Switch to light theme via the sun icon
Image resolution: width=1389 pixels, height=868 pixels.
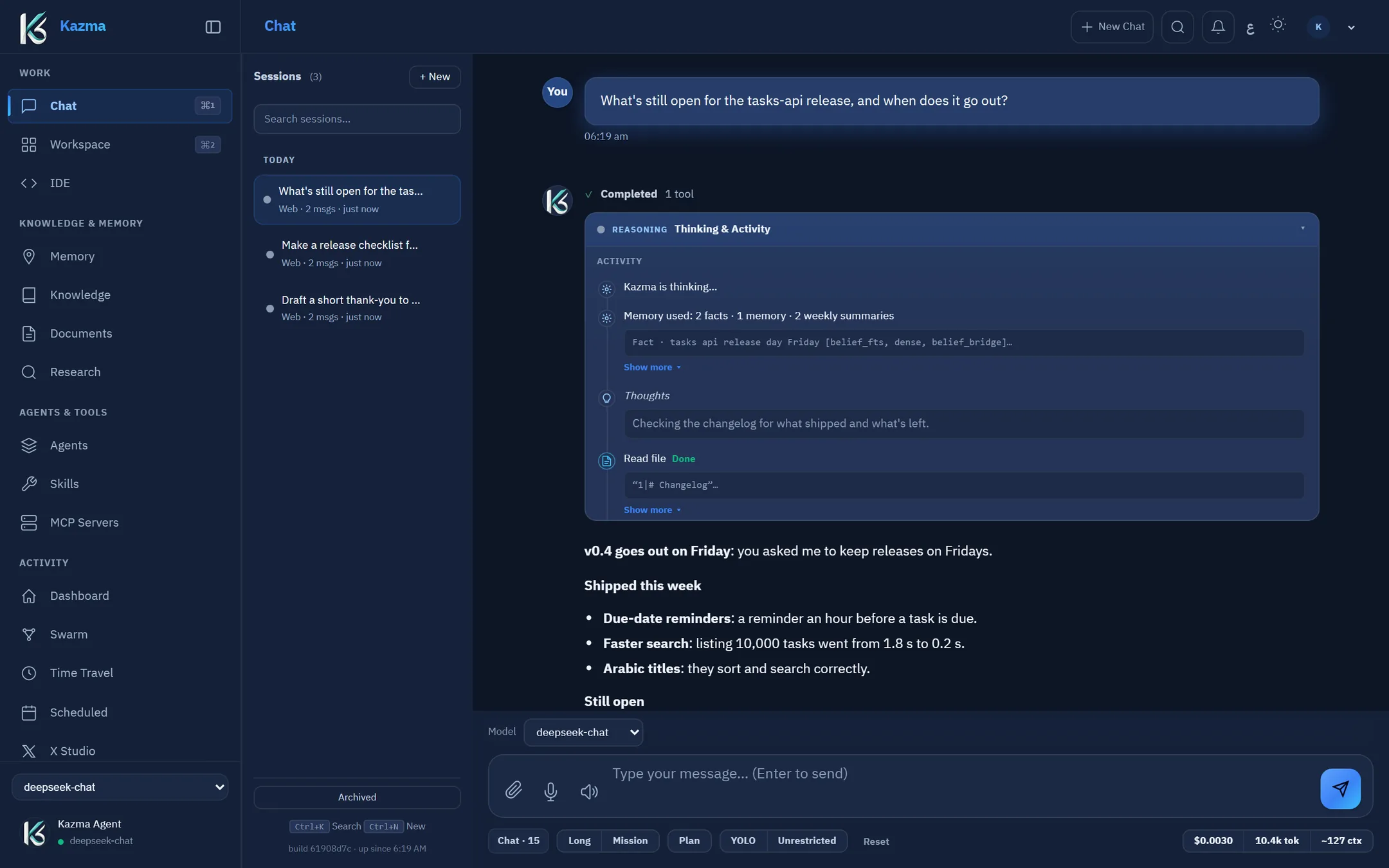pyautogui.click(x=1278, y=25)
